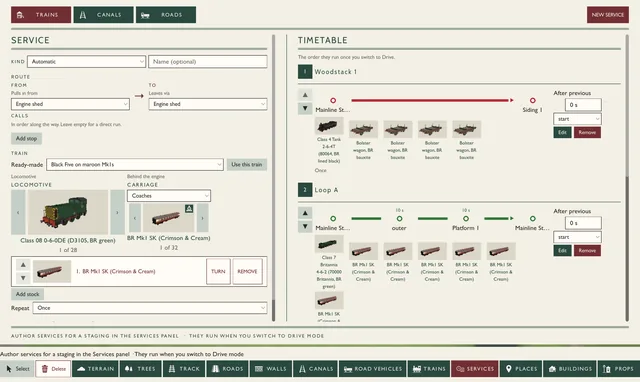This screenshot has height=382, width=640.
Task: Click the New Service button
Action: [x=608, y=15]
